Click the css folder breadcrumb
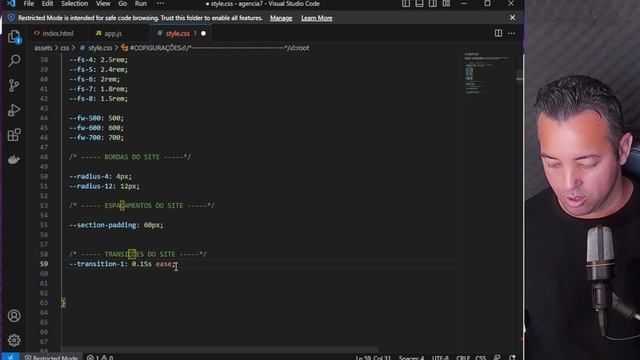 (x=64, y=48)
